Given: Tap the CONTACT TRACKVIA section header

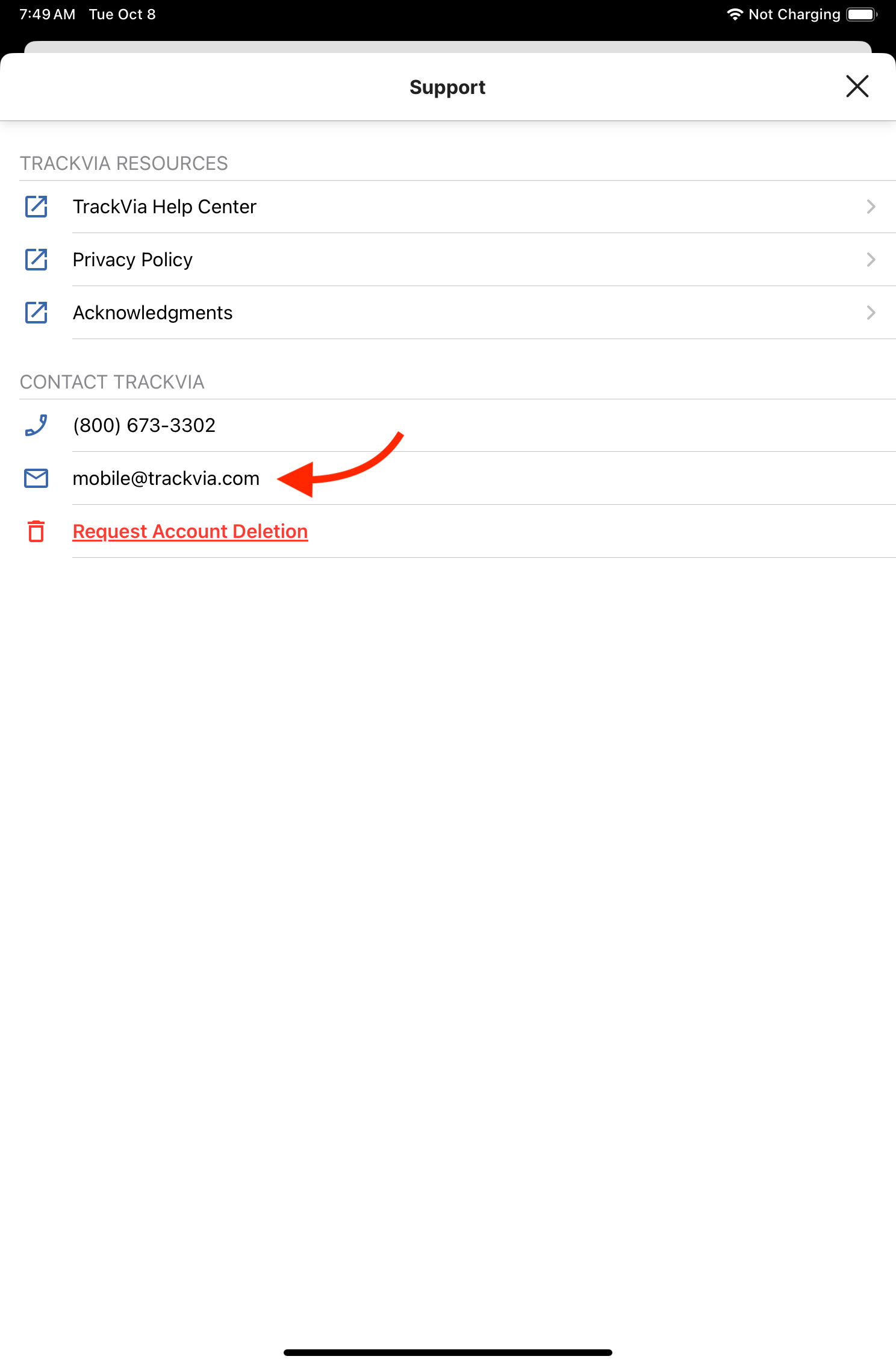Looking at the screenshot, I should (x=112, y=382).
